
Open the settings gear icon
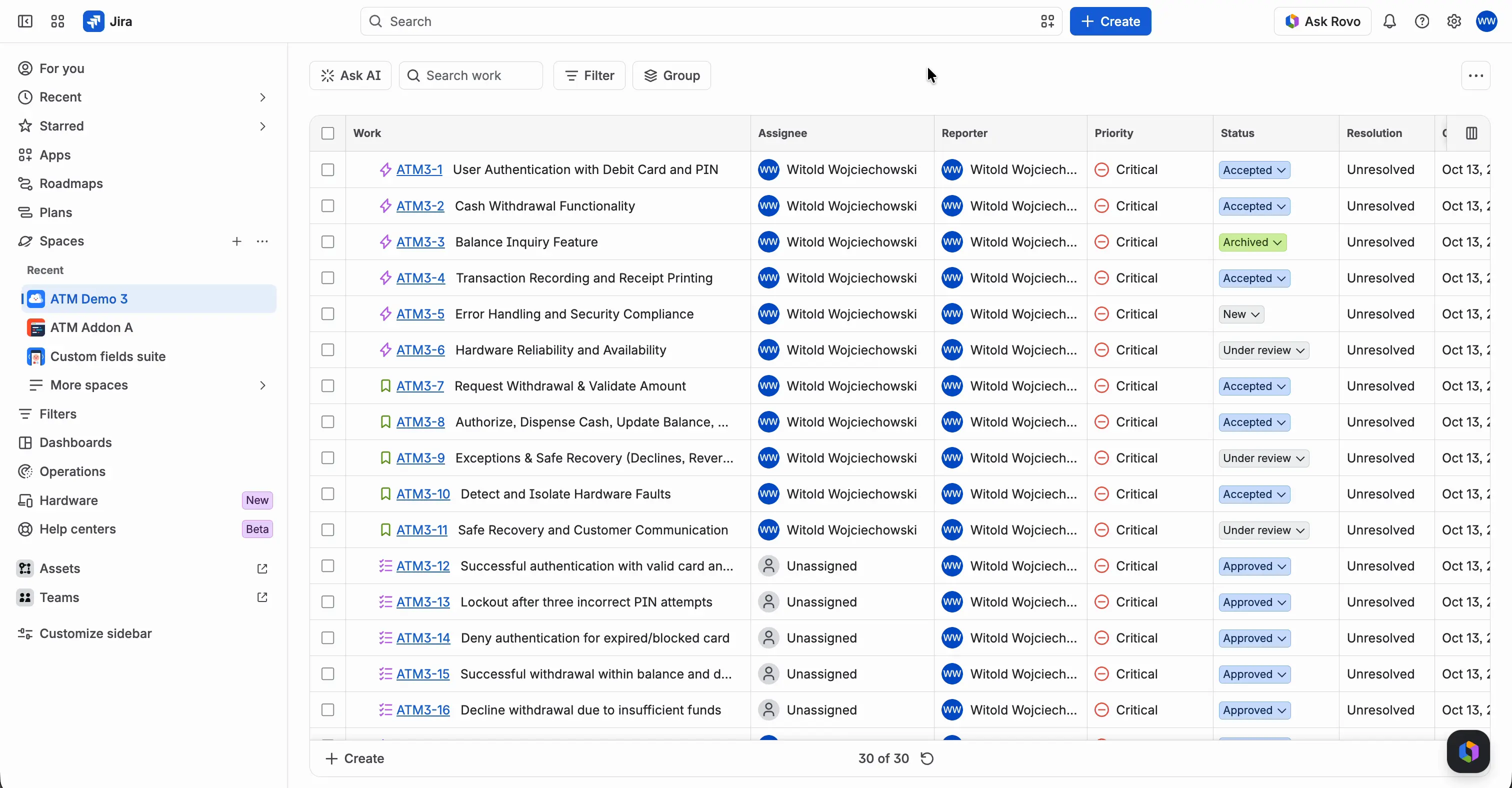[1454, 21]
